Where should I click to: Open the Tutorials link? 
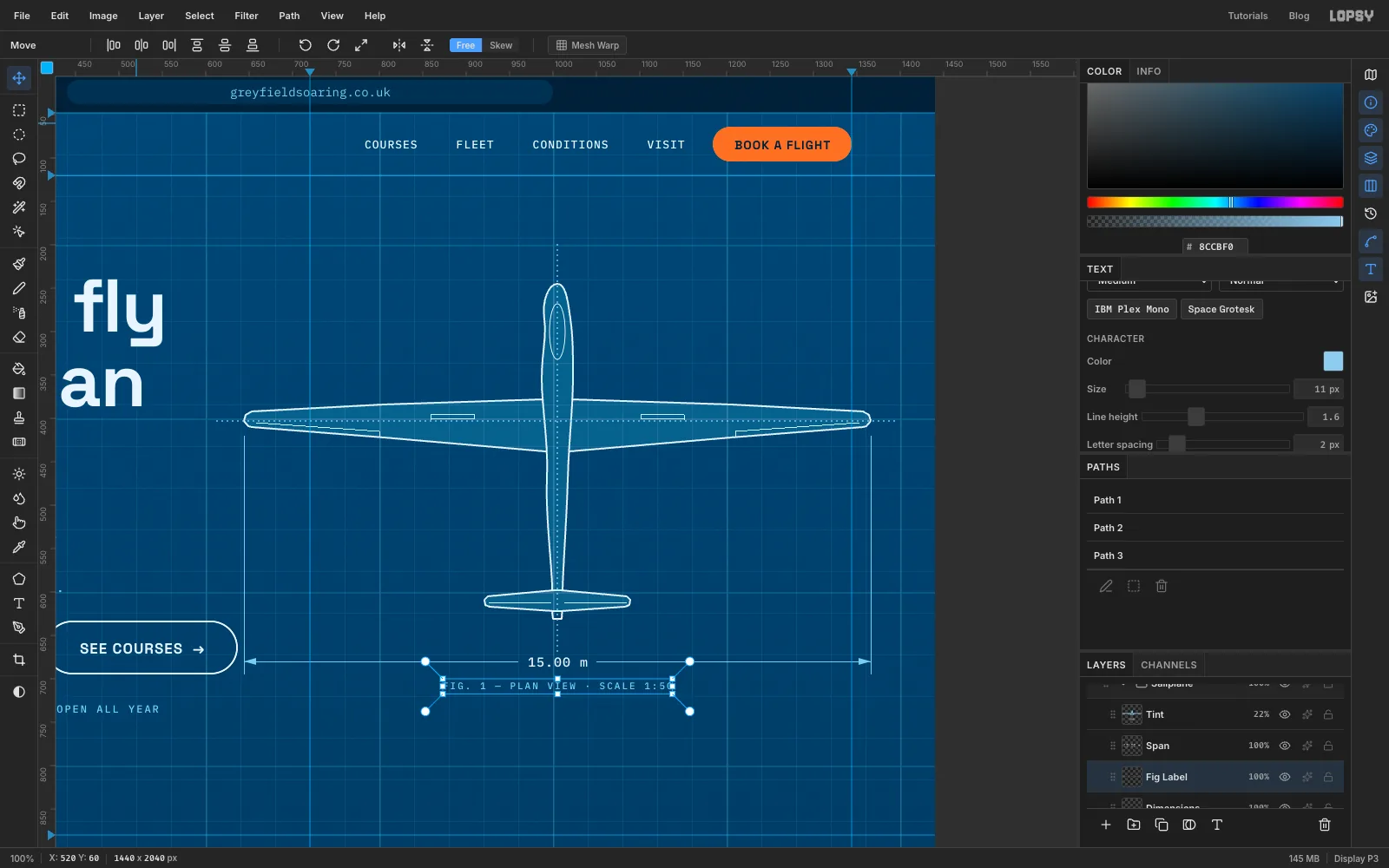pyautogui.click(x=1247, y=16)
